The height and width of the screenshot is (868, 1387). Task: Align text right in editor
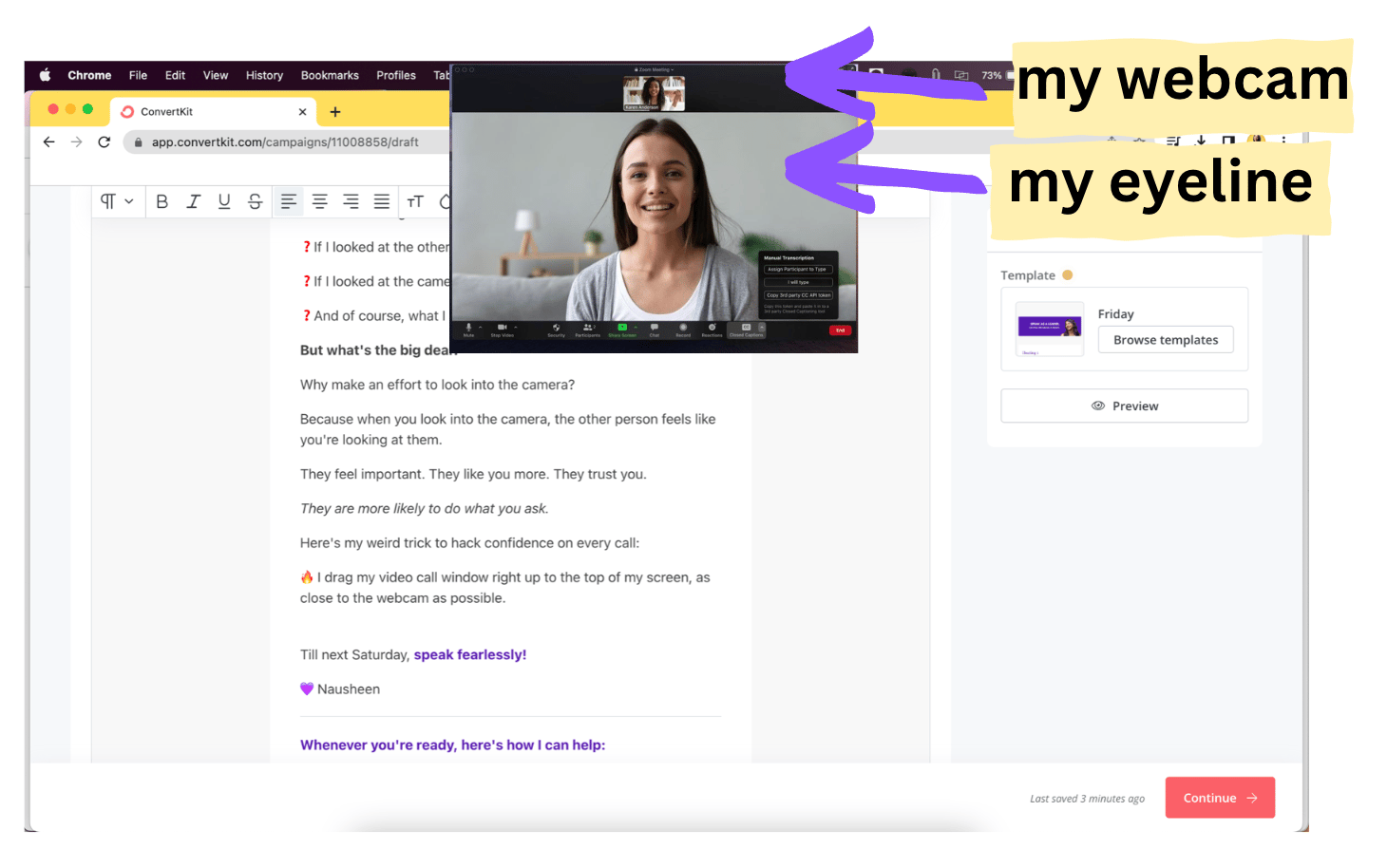point(351,201)
